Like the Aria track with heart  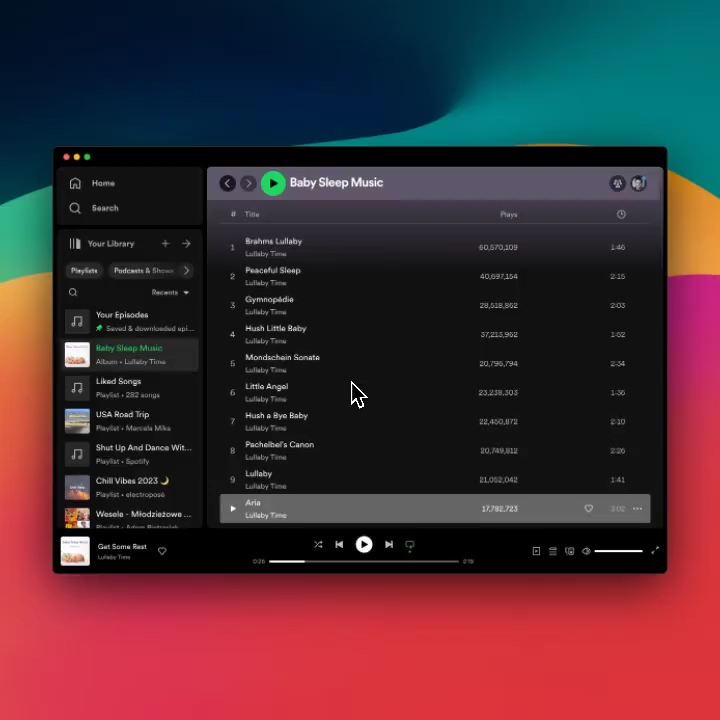[x=589, y=509]
